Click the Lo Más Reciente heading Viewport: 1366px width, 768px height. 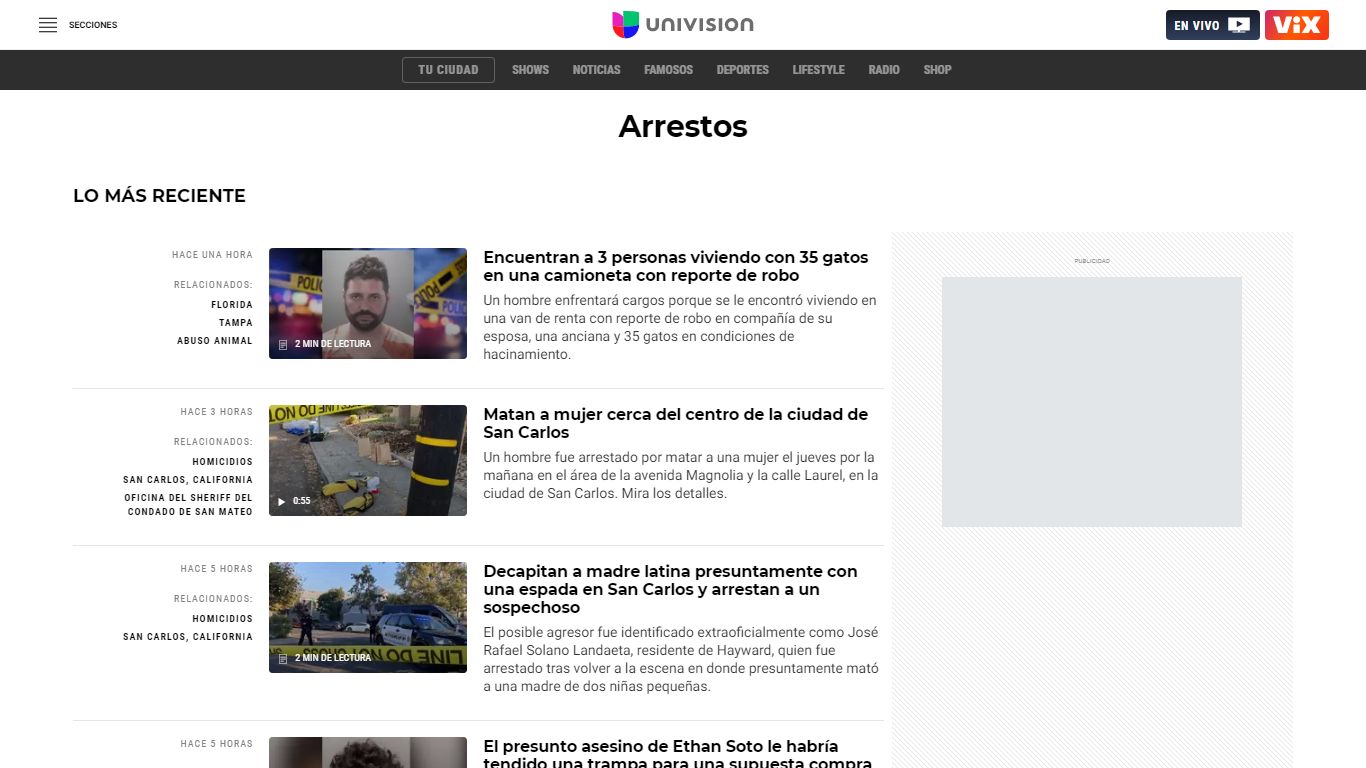click(159, 196)
